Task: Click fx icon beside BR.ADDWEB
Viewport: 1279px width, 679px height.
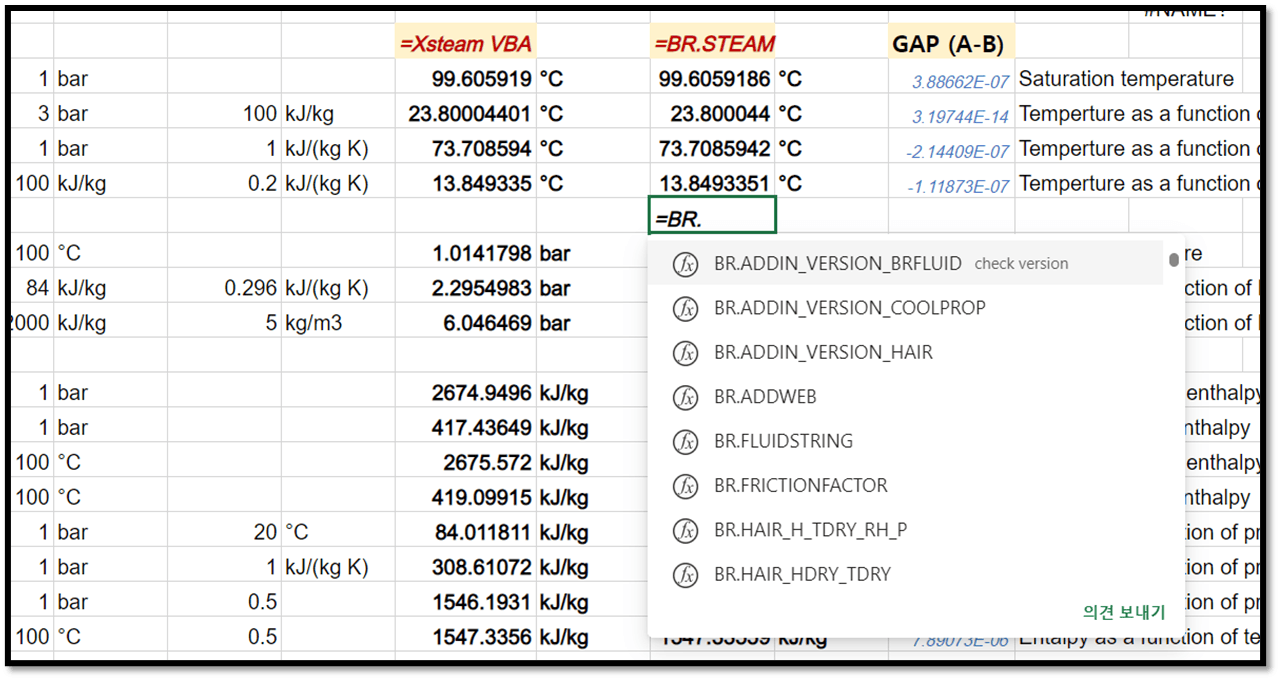Action: (x=685, y=397)
